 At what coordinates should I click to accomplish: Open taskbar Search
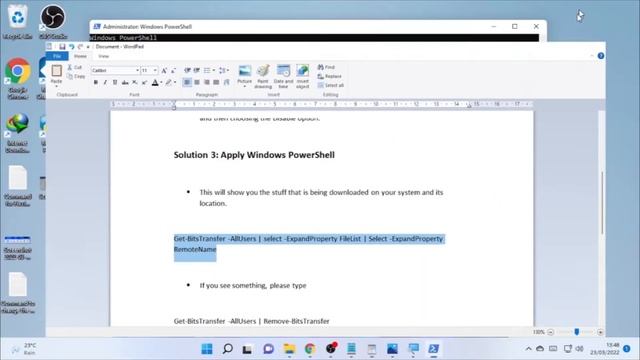coord(228,349)
